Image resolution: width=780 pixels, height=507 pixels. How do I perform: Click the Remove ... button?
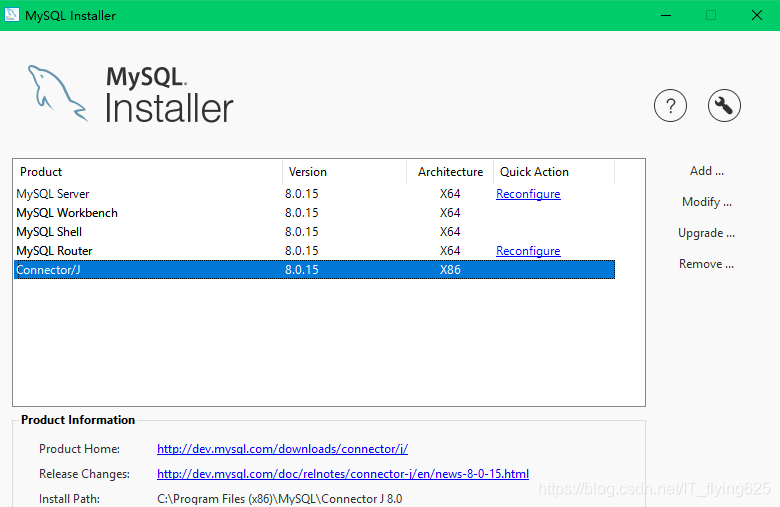tap(706, 264)
